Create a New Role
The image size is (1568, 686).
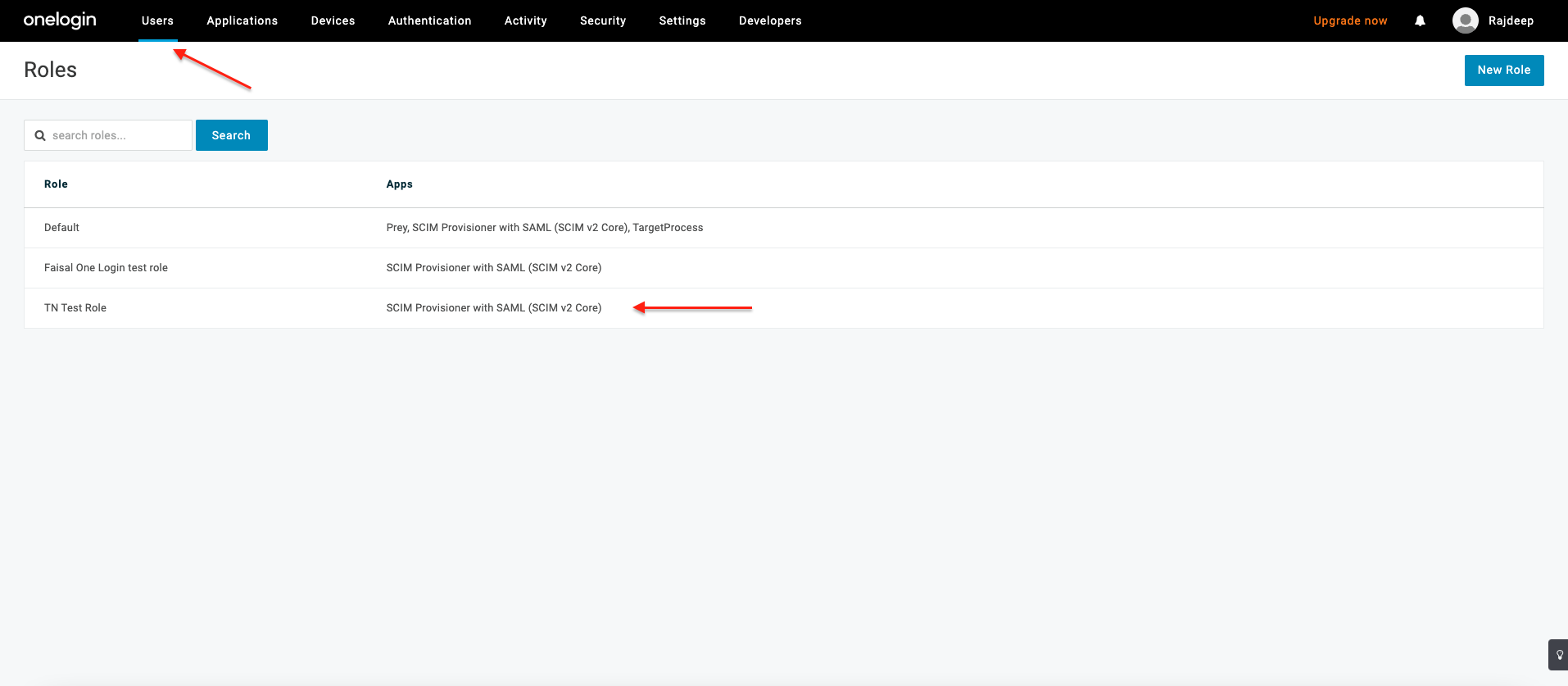point(1503,70)
